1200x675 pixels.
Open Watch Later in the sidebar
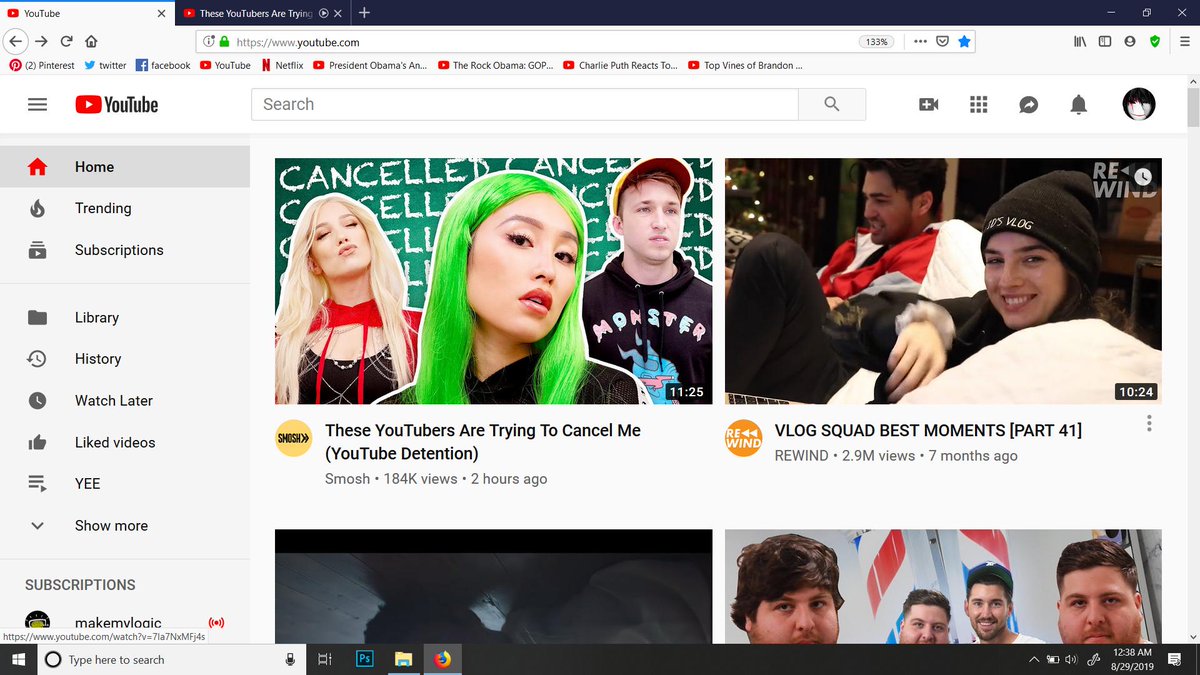[125, 400]
